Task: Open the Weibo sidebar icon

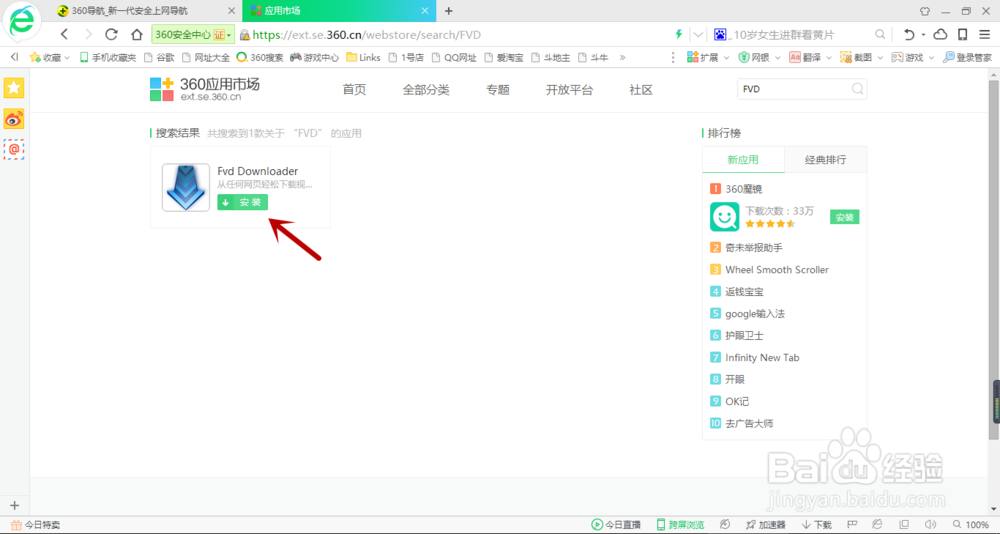Action: (14, 119)
